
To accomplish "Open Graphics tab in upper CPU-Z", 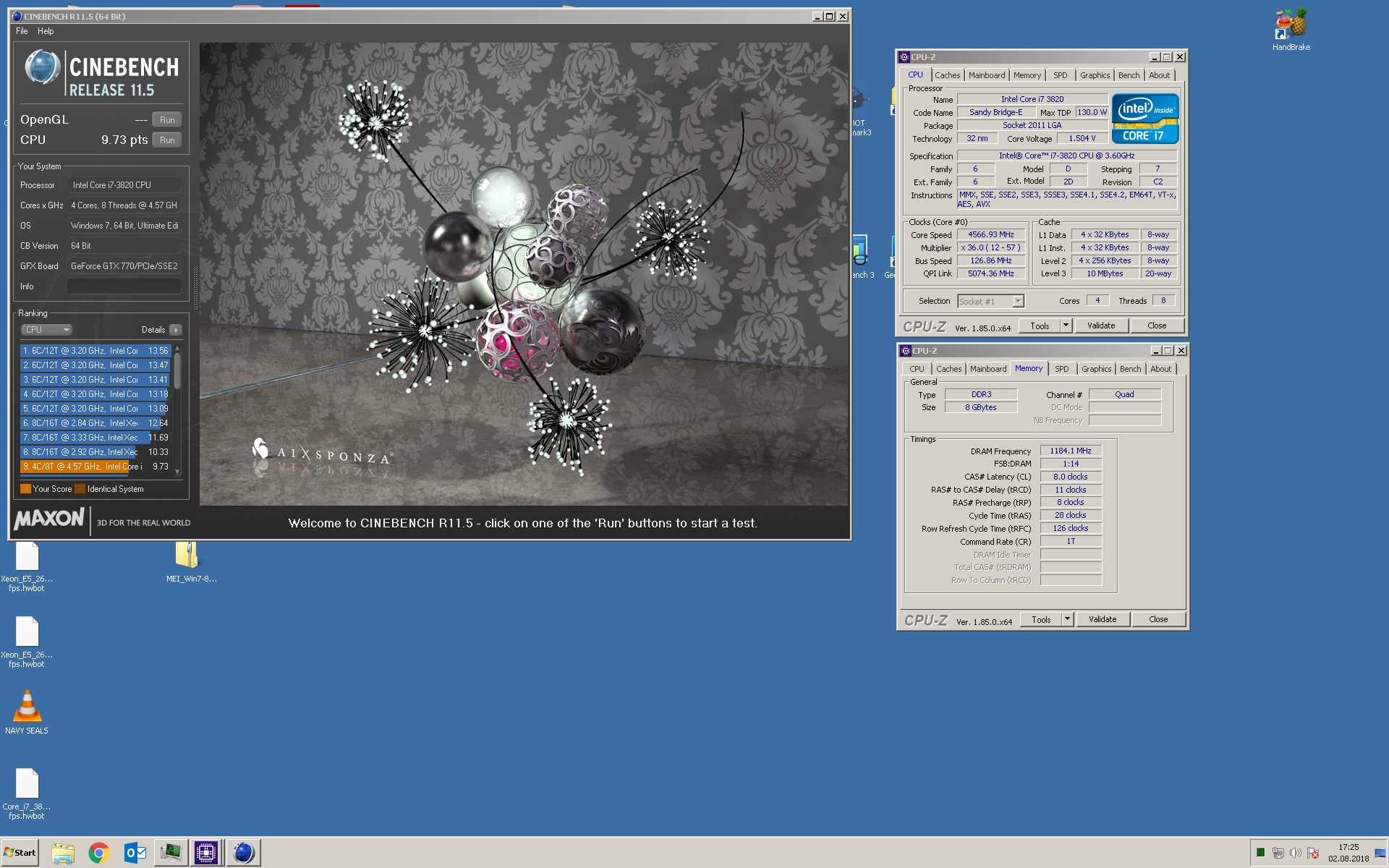I will [x=1095, y=75].
